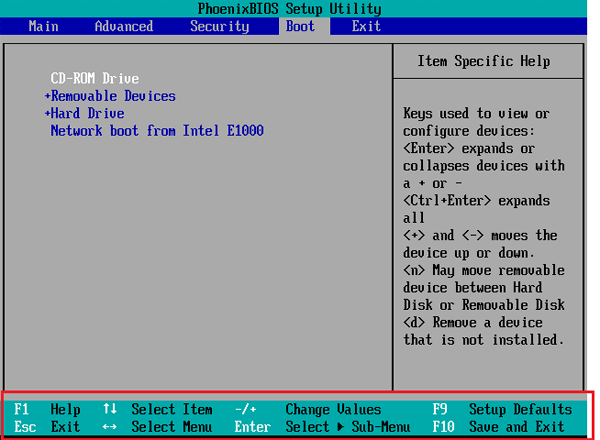600x440 pixels.
Task: Click the Esc key label
Action: pyautogui.click(x=25, y=427)
